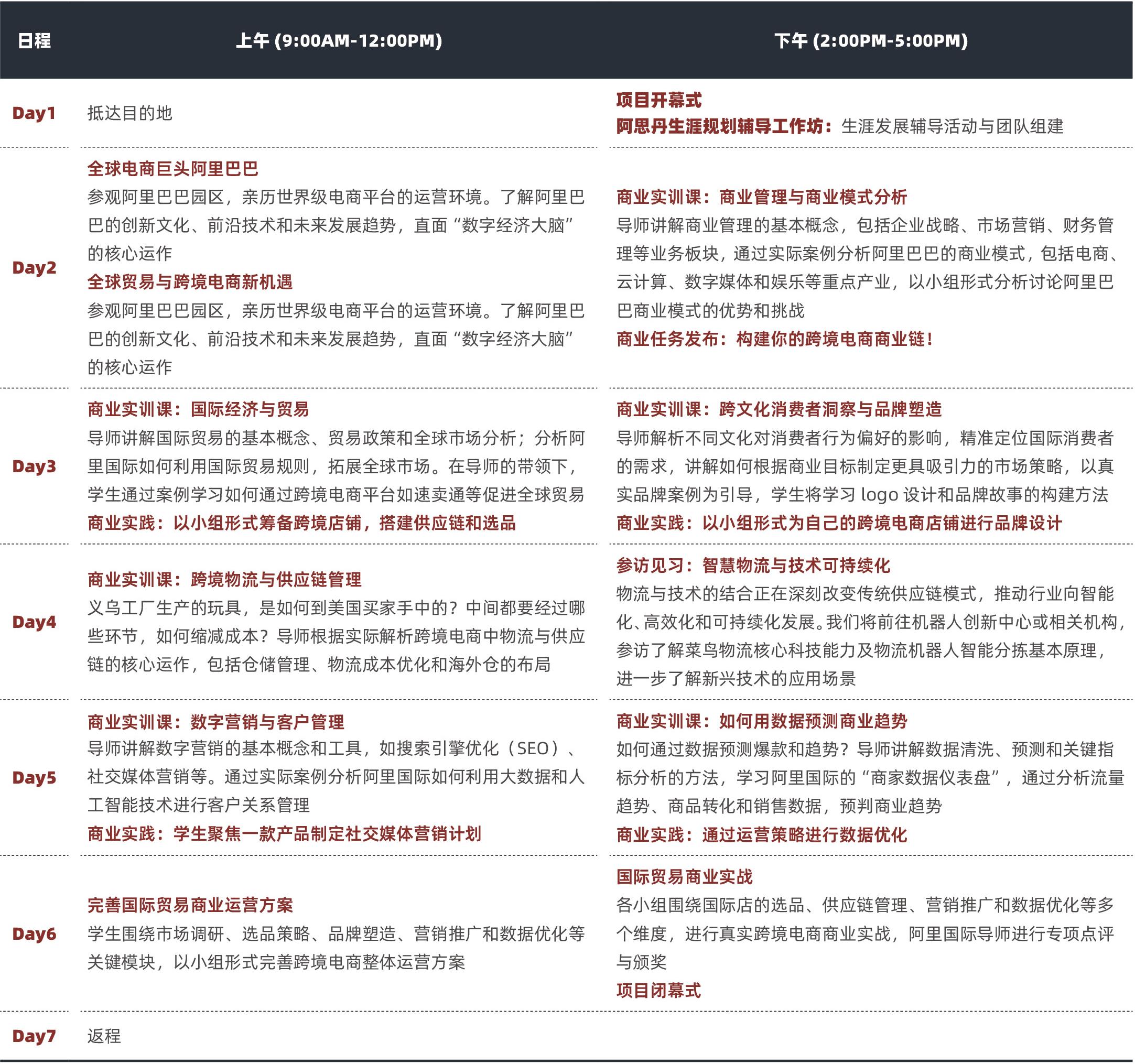Screen dimensions: 1135x1064
Task: Select the Day5 row label
Action: pos(34,777)
